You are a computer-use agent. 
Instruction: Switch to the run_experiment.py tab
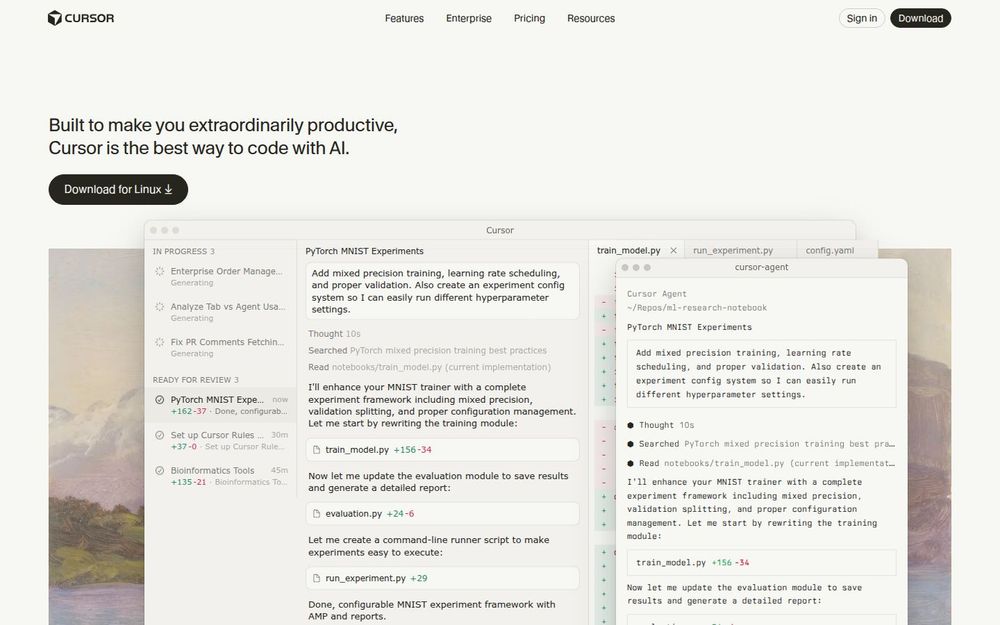pyautogui.click(x=733, y=251)
